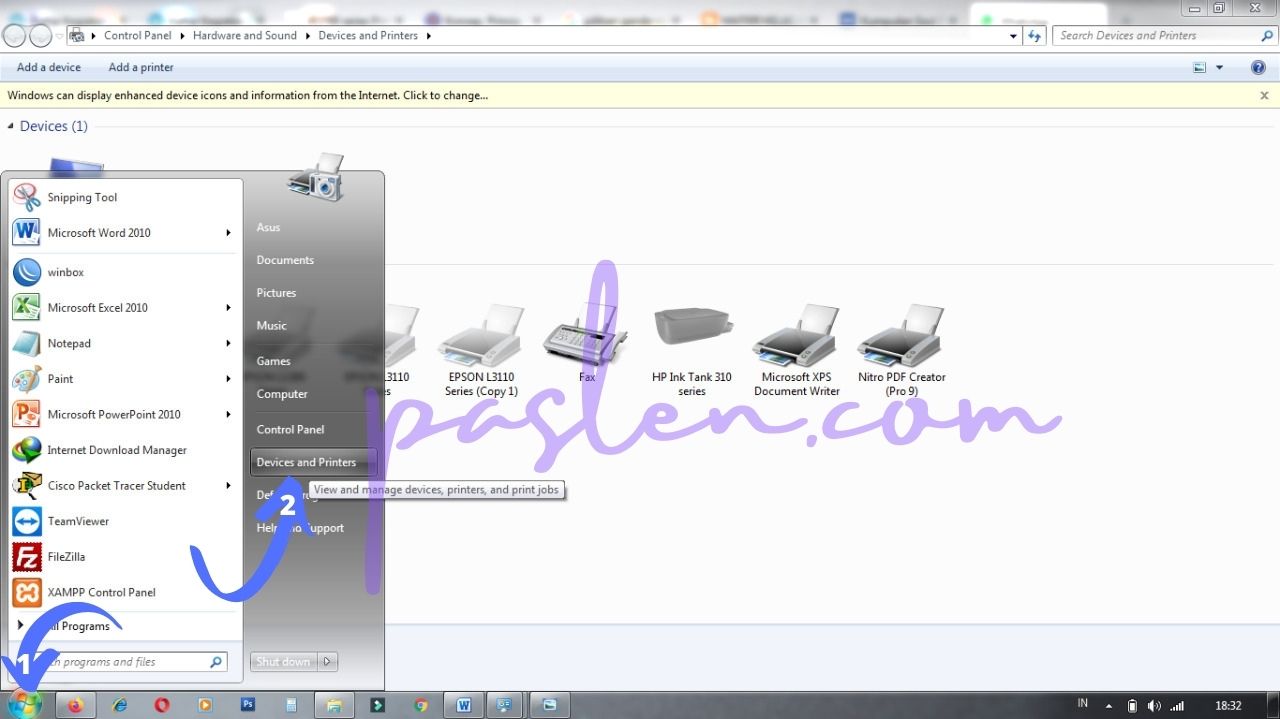Viewport: 1280px width, 719px height.
Task: Select the Microsoft XPS Document Writer printer
Action: click(x=797, y=350)
